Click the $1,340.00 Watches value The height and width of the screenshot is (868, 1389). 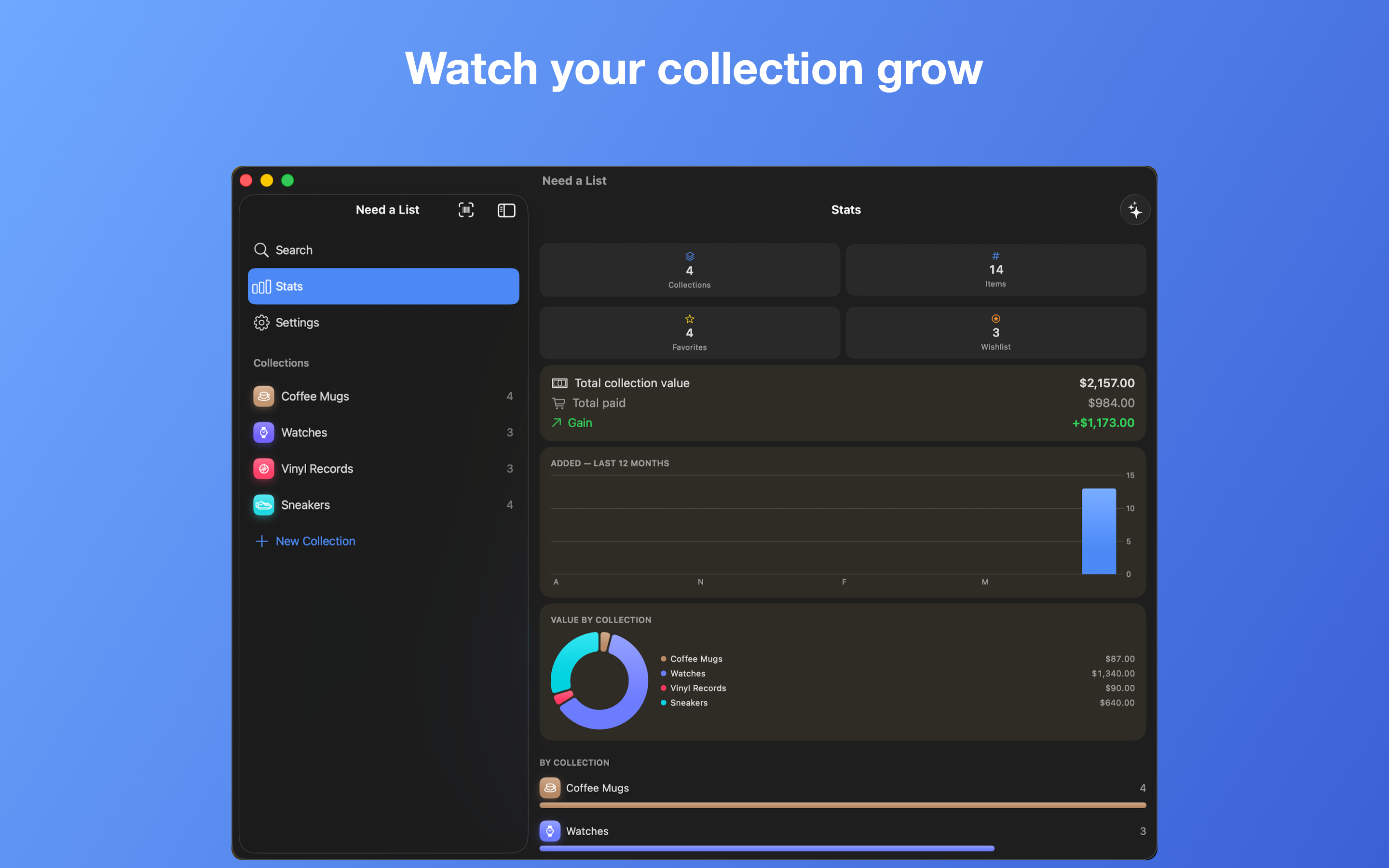coord(1113,673)
